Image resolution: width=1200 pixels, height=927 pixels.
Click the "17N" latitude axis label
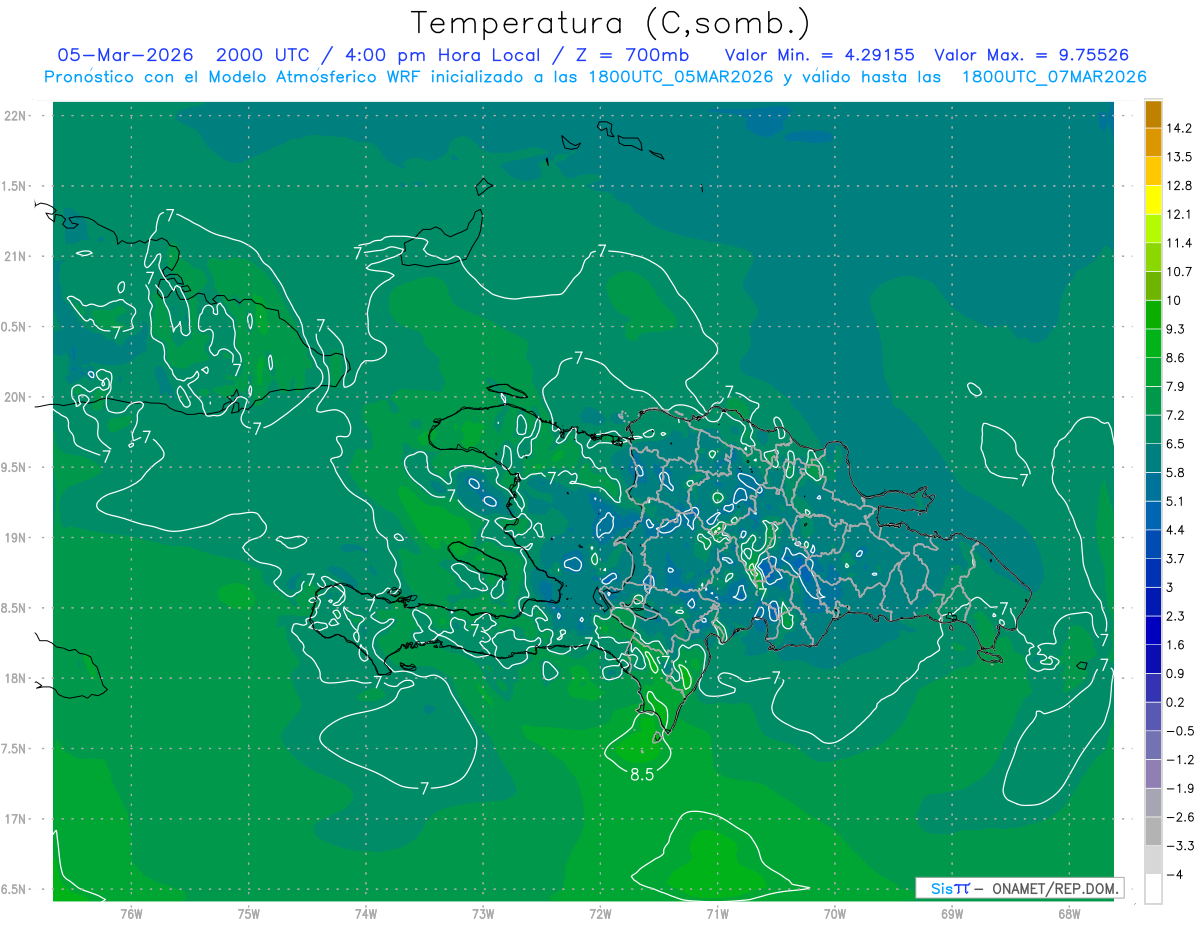pyautogui.click(x=16, y=819)
